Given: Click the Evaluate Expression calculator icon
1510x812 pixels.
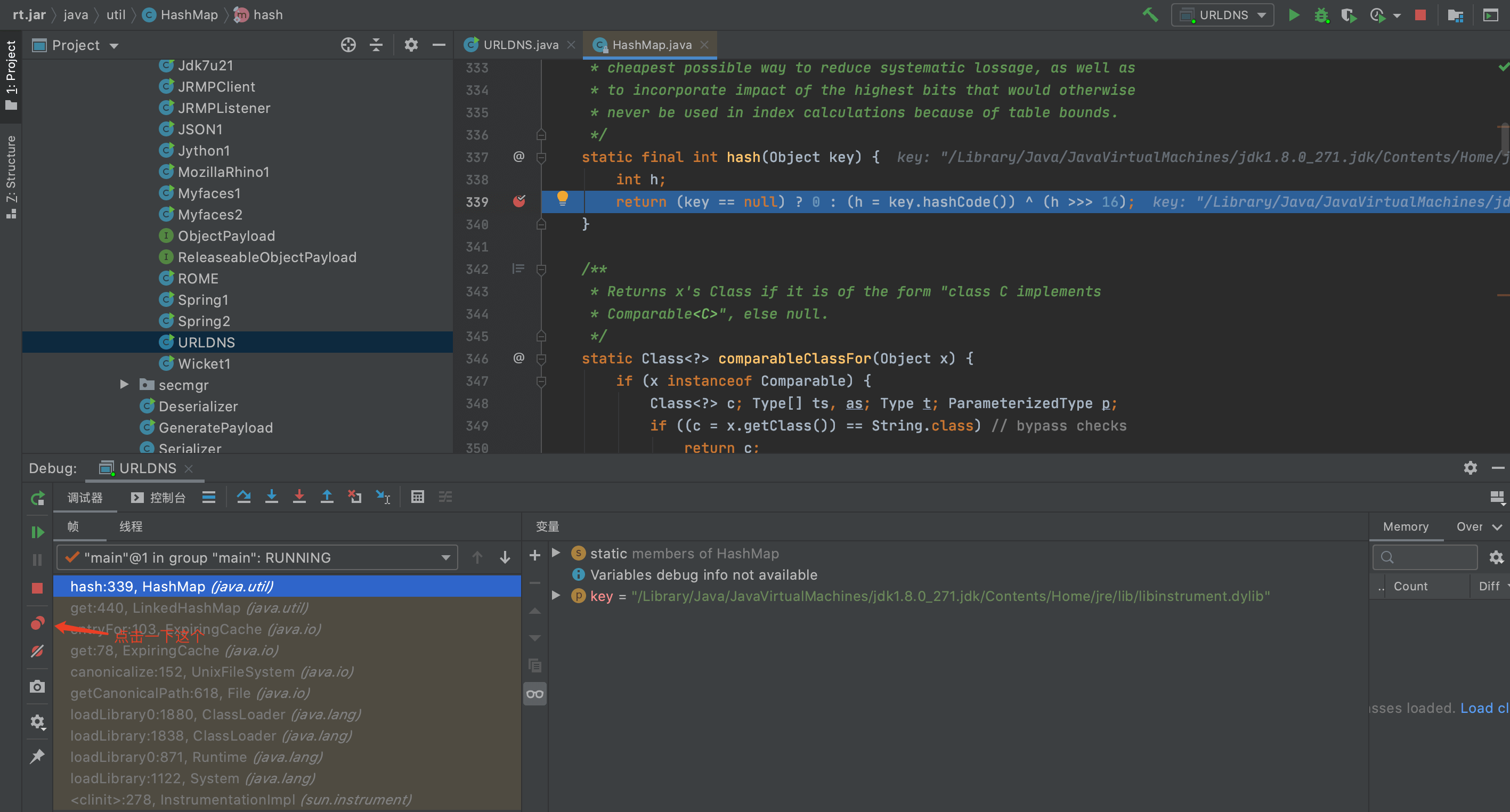Looking at the screenshot, I should point(417,497).
